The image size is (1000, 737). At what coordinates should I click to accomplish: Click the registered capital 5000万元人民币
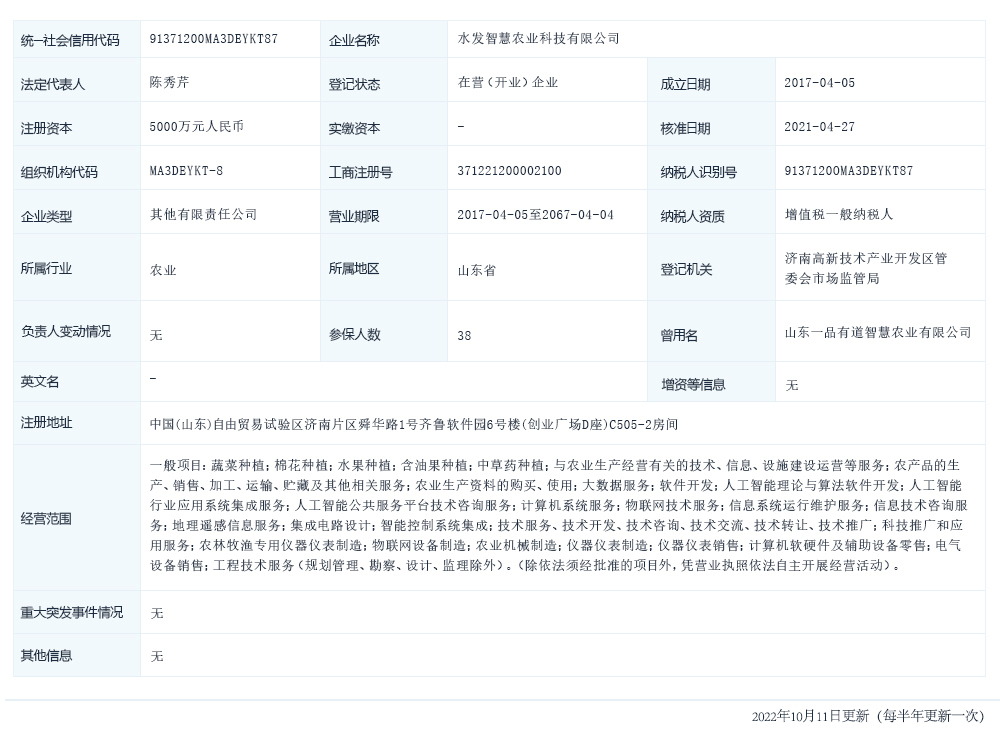197,127
